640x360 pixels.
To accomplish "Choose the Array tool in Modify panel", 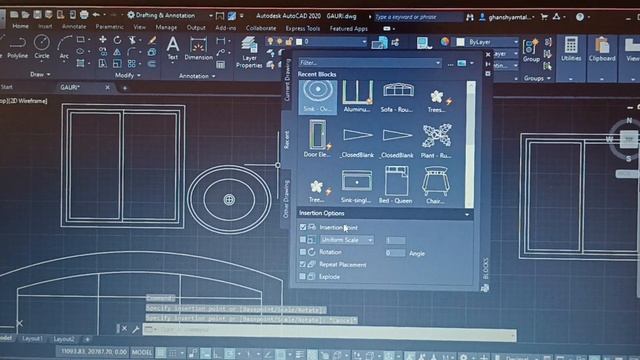I will pos(131,64).
